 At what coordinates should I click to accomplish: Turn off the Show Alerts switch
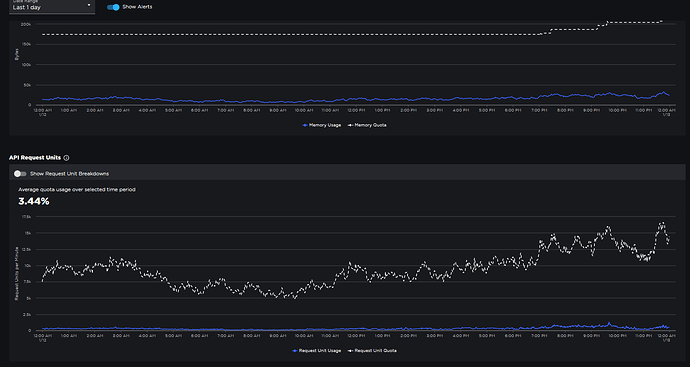(113, 7)
